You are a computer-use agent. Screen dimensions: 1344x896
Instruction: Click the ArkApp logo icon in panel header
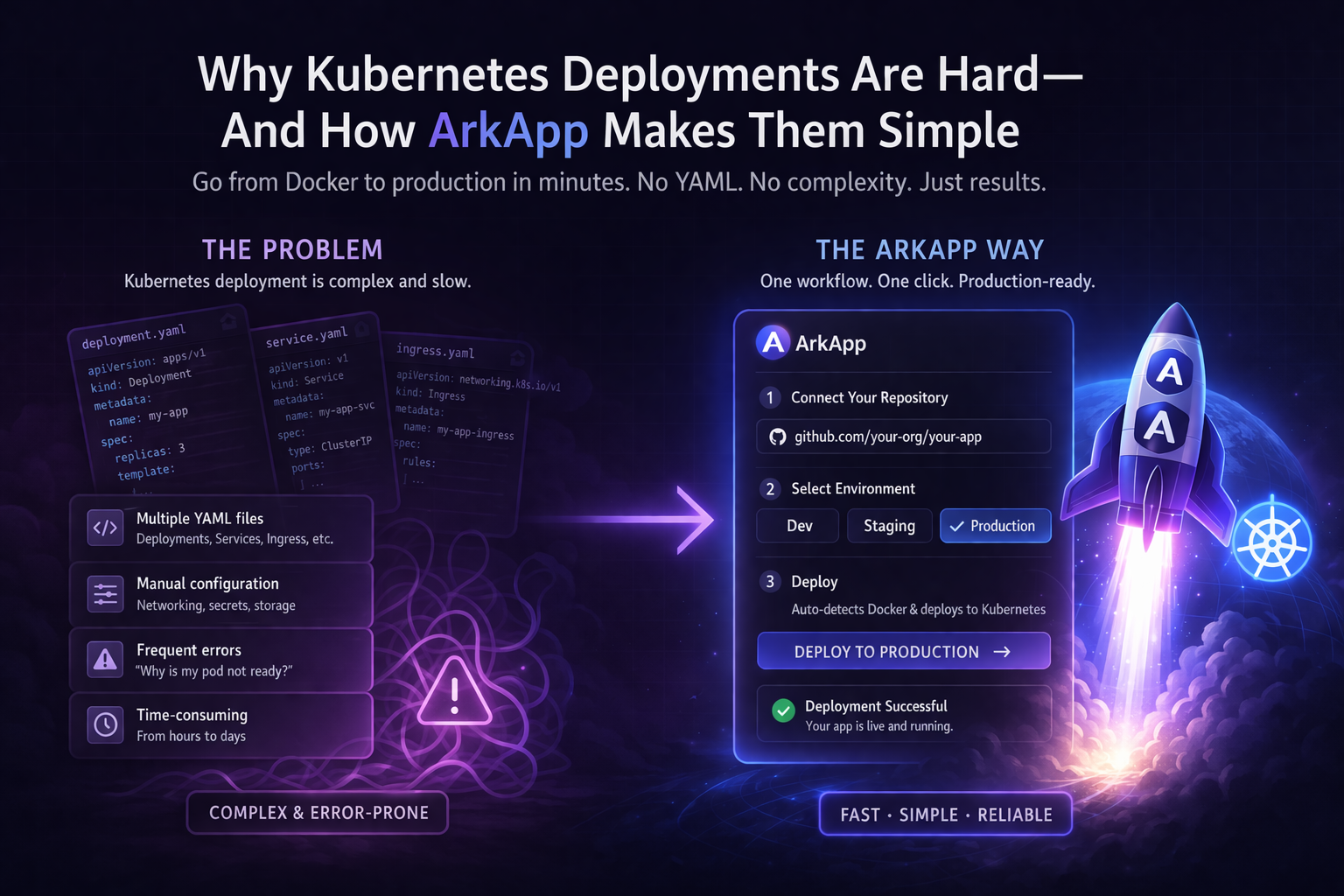(773, 343)
